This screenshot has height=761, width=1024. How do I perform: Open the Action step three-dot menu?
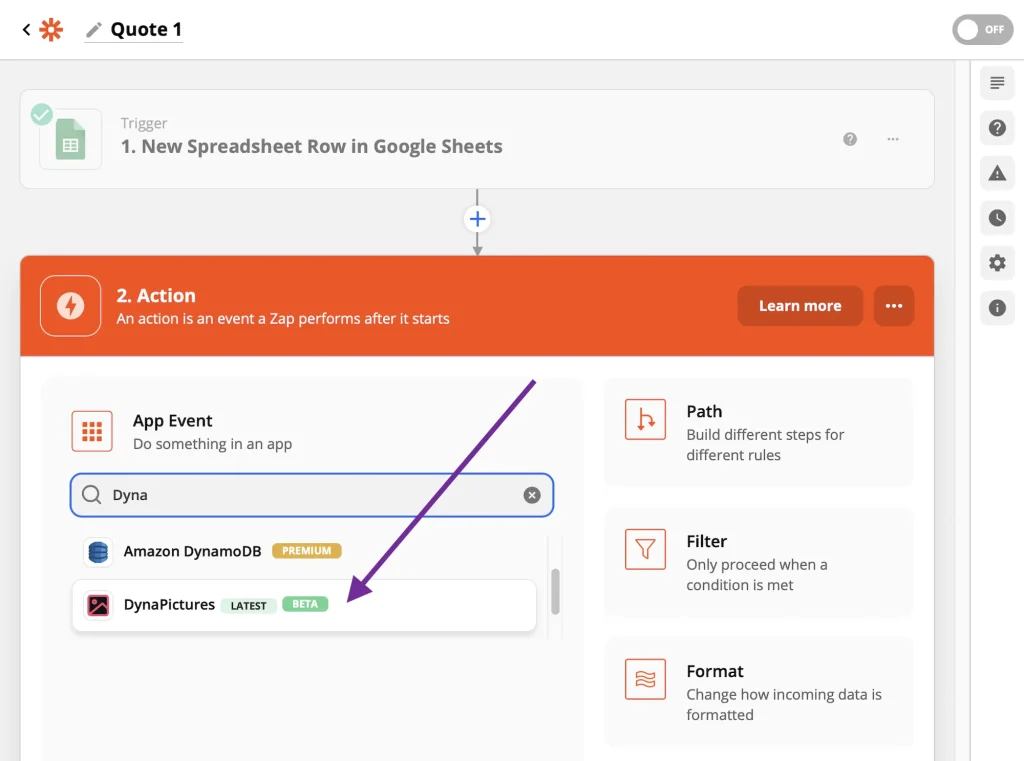[894, 306]
